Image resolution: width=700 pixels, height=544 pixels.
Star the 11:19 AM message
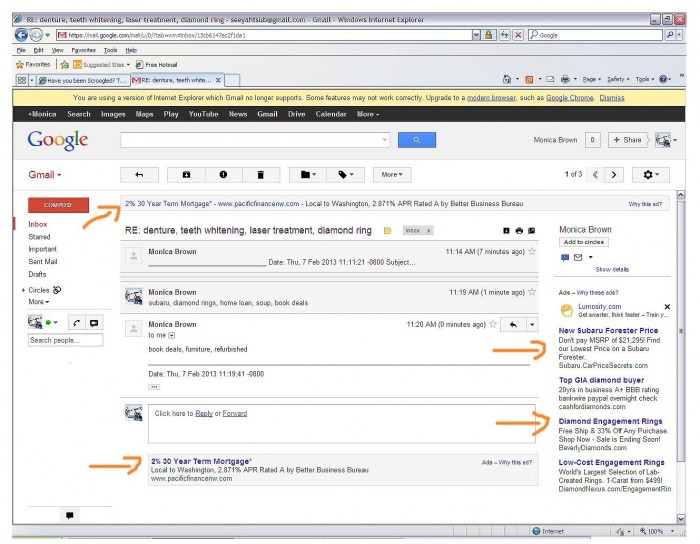click(532, 292)
